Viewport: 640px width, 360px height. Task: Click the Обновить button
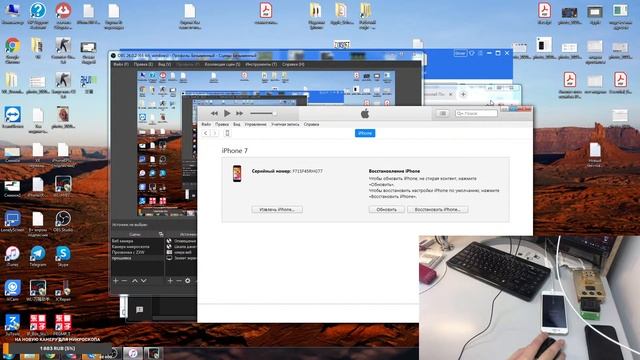[387, 209]
